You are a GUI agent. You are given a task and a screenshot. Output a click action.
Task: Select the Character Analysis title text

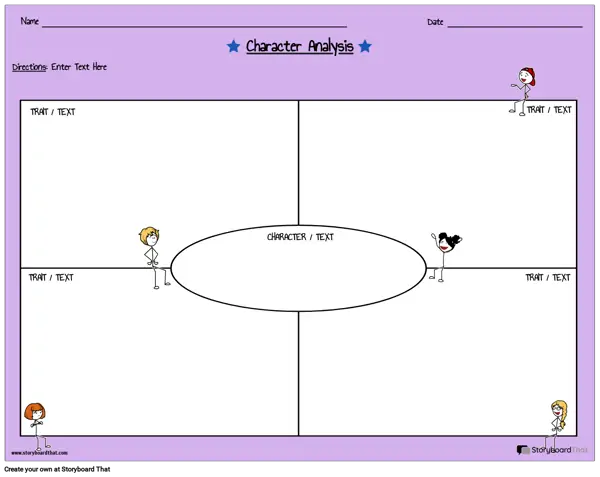pos(299,46)
